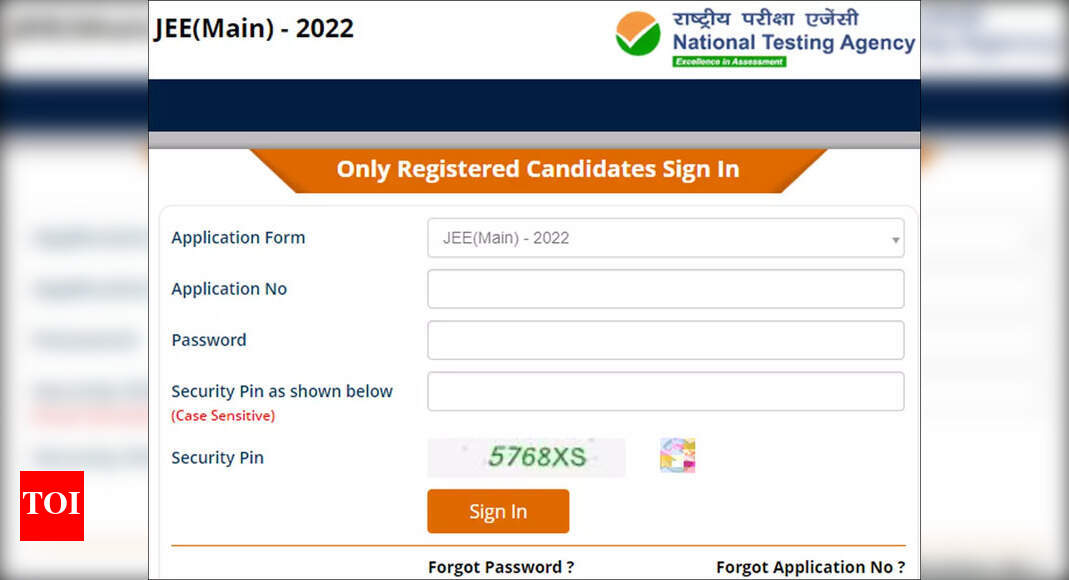The height and width of the screenshot is (580, 1069).
Task: Open the Forgot Application No link
Action: coord(810,566)
